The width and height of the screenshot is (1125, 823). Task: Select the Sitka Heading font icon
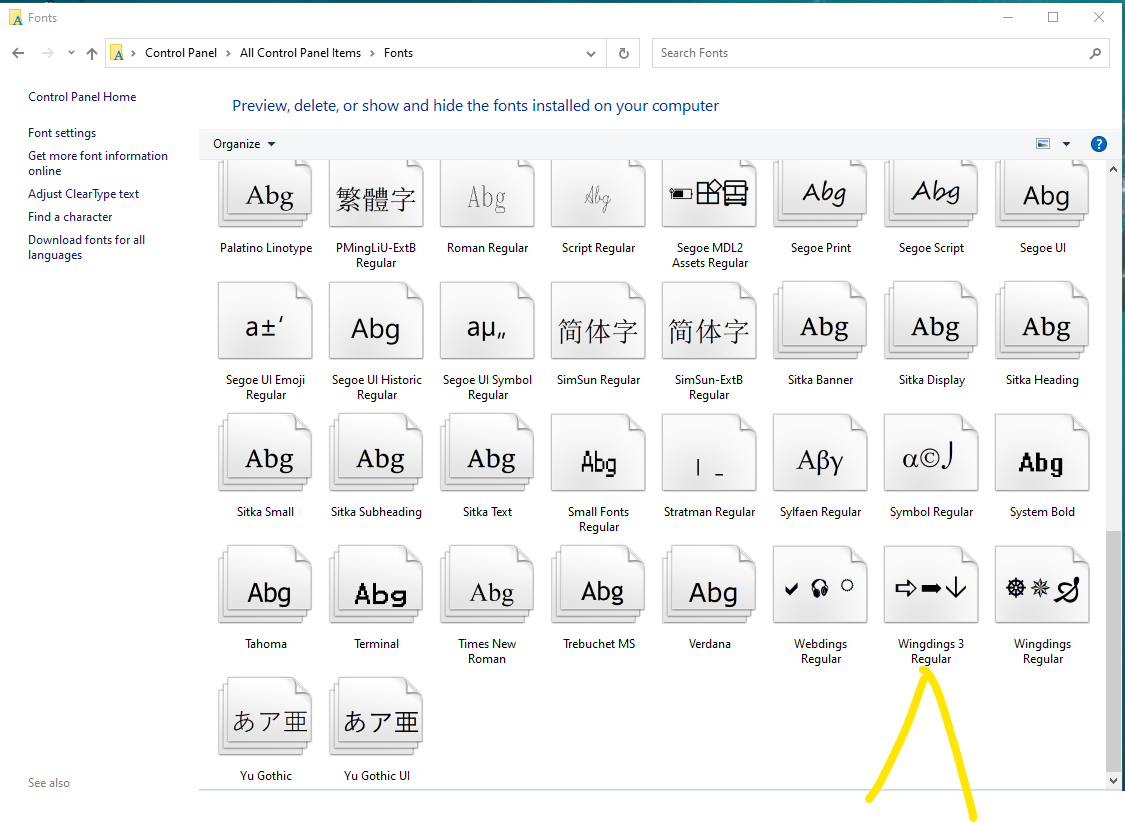pos(1042,321)
